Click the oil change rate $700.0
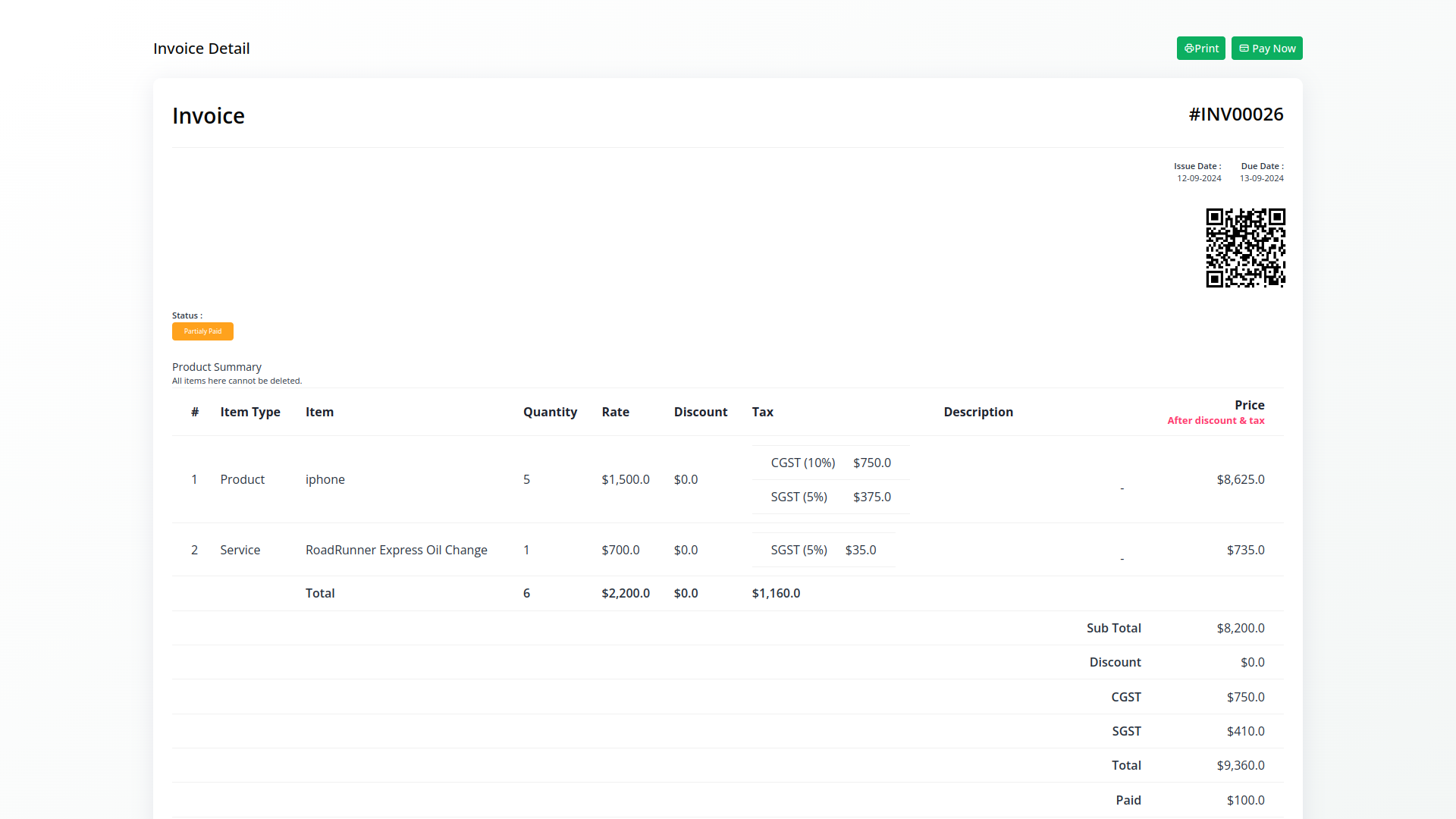This screenshot has height=819, width=1456. click(x=620, y=550)
